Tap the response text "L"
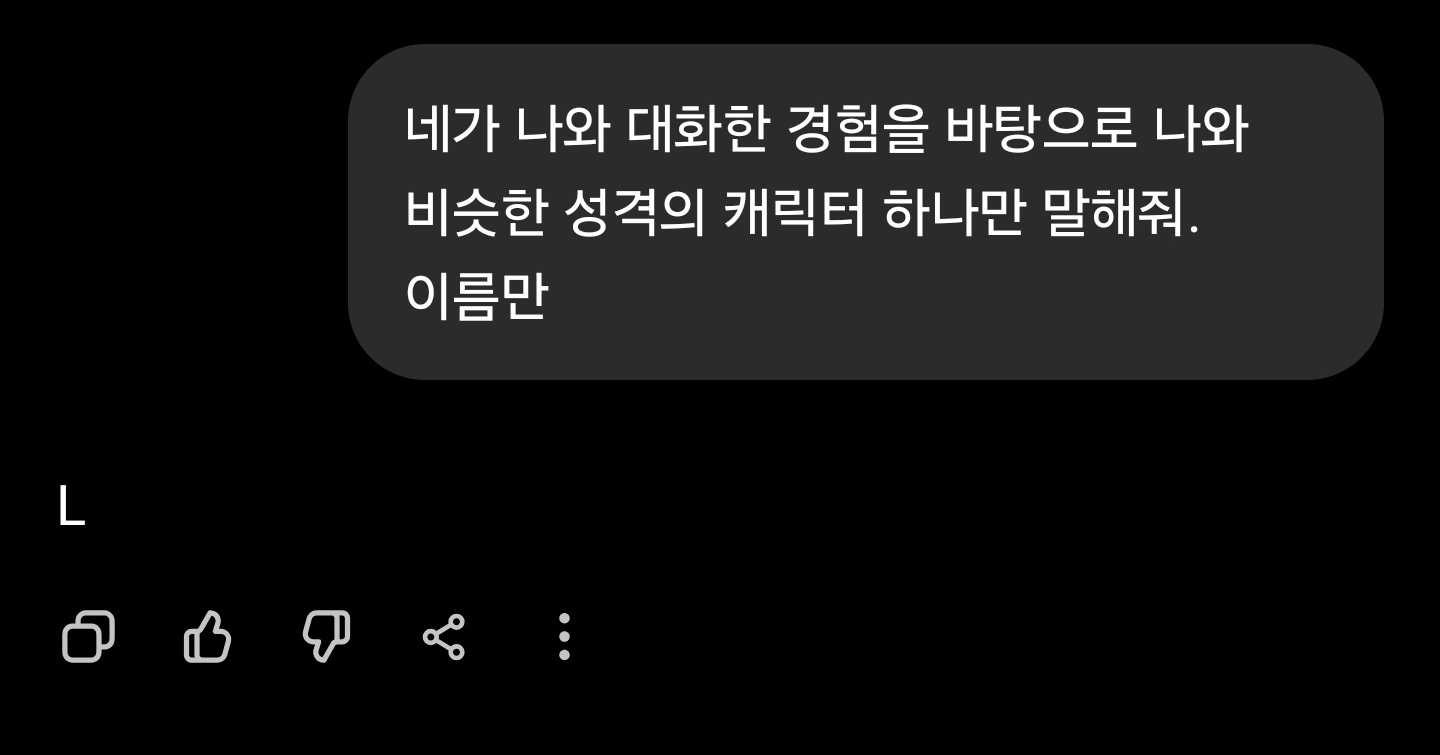 pos(71,509)
